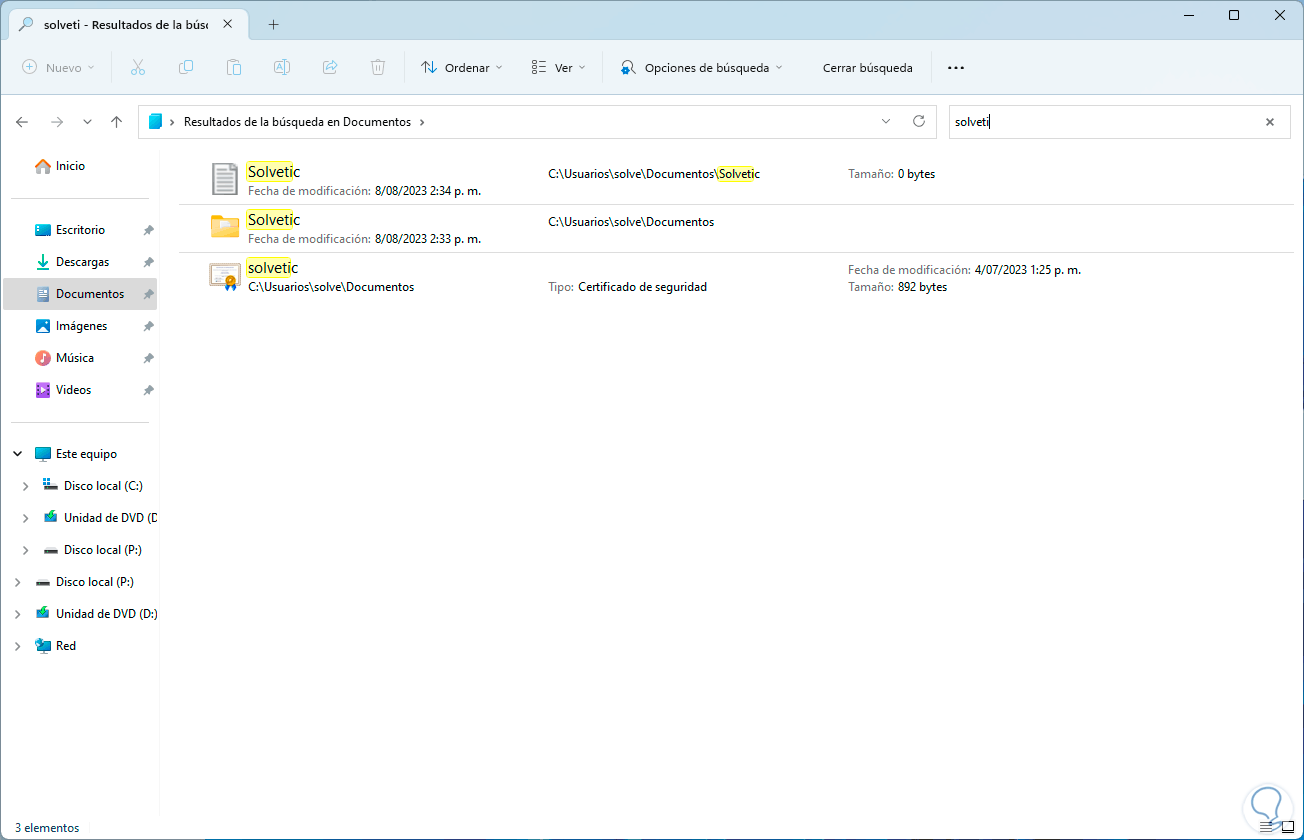Image resolution: width=1304 pixels, height=840 pixels.
Task: Select Disco local (C:) in the tree
Action: [x=103, y=486]
